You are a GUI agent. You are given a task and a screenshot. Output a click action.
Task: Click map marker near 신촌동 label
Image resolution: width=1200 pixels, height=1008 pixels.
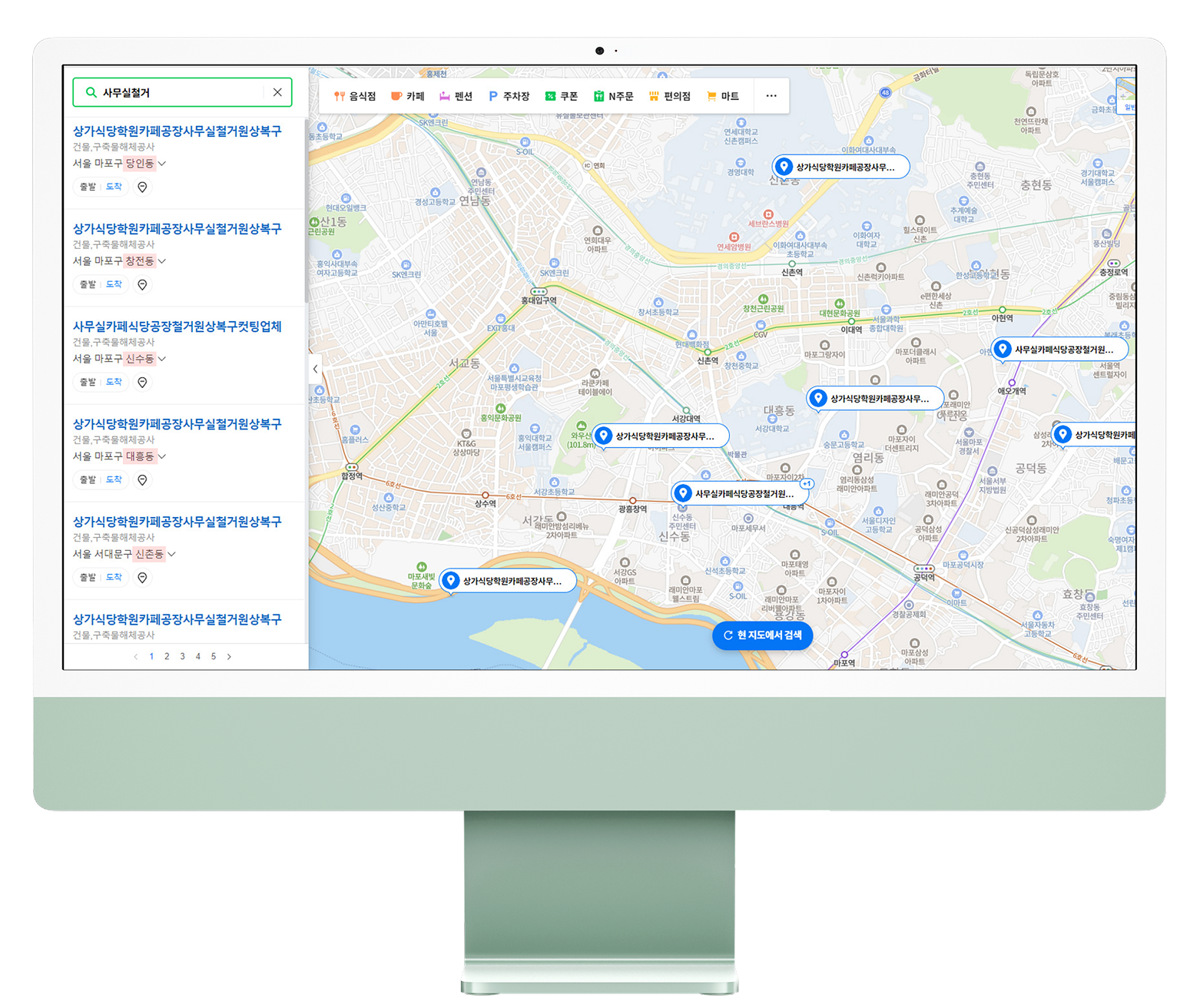841,167
